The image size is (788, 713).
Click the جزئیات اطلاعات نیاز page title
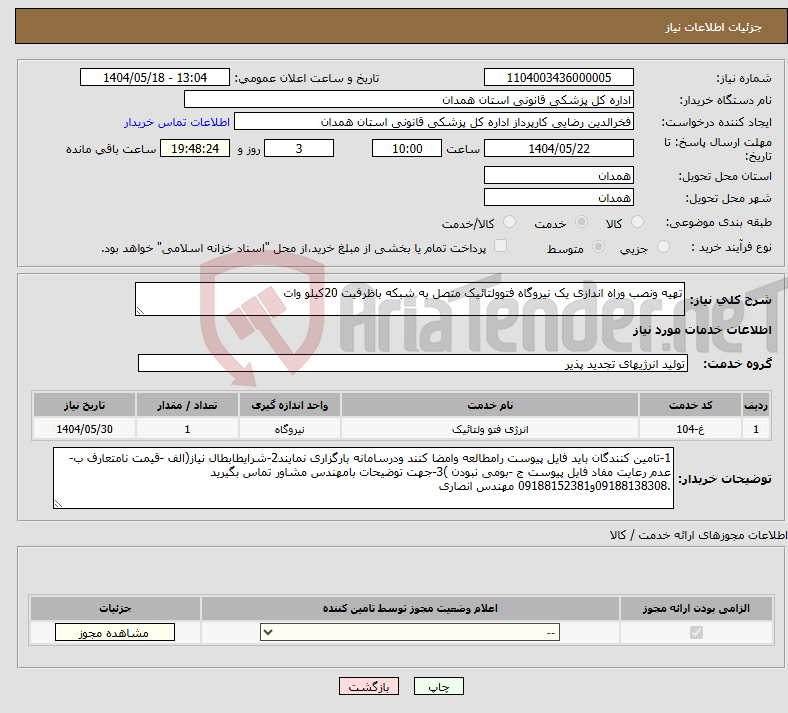point(714,27)
